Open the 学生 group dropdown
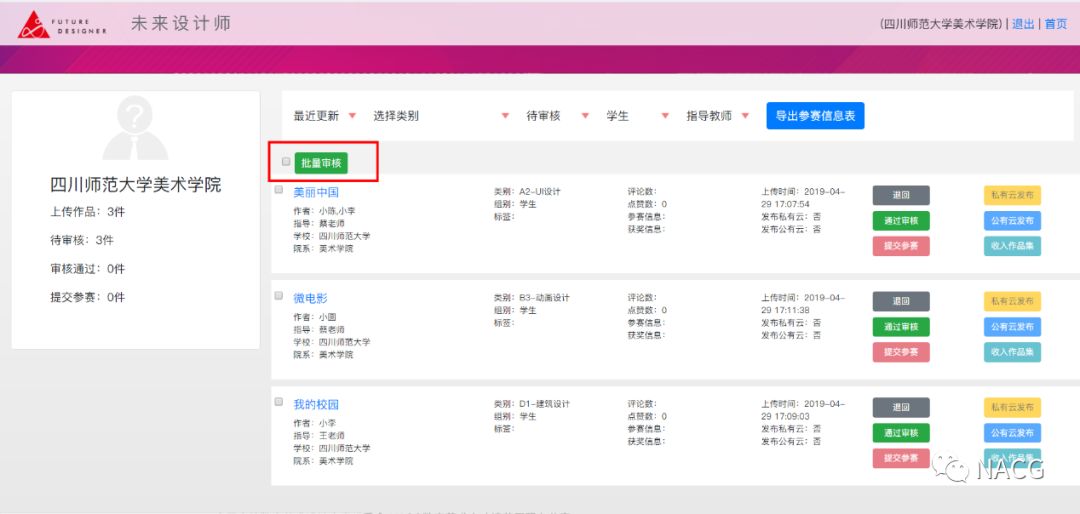 coord(638,116)
